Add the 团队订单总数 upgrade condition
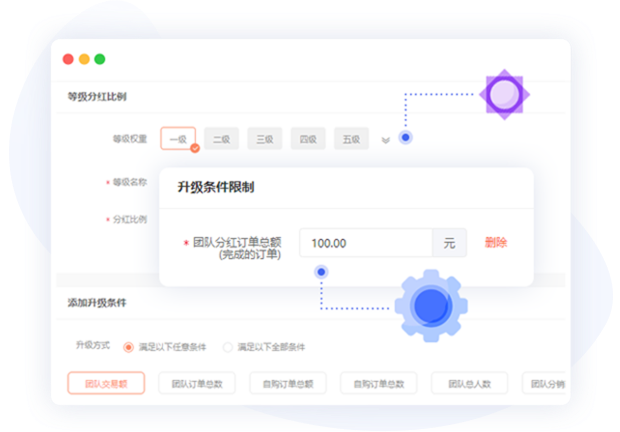620x432 pixels. [x=196, y=383]
